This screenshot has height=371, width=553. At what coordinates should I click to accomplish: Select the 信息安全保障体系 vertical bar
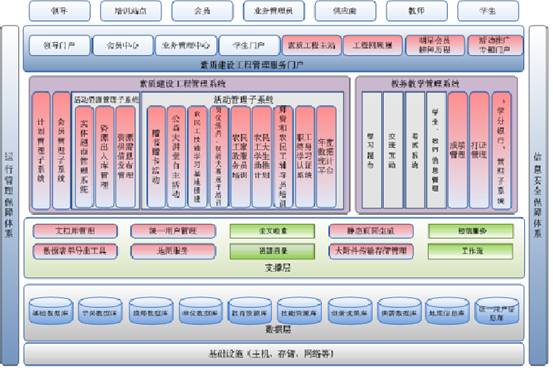click(x=538, y=195)
